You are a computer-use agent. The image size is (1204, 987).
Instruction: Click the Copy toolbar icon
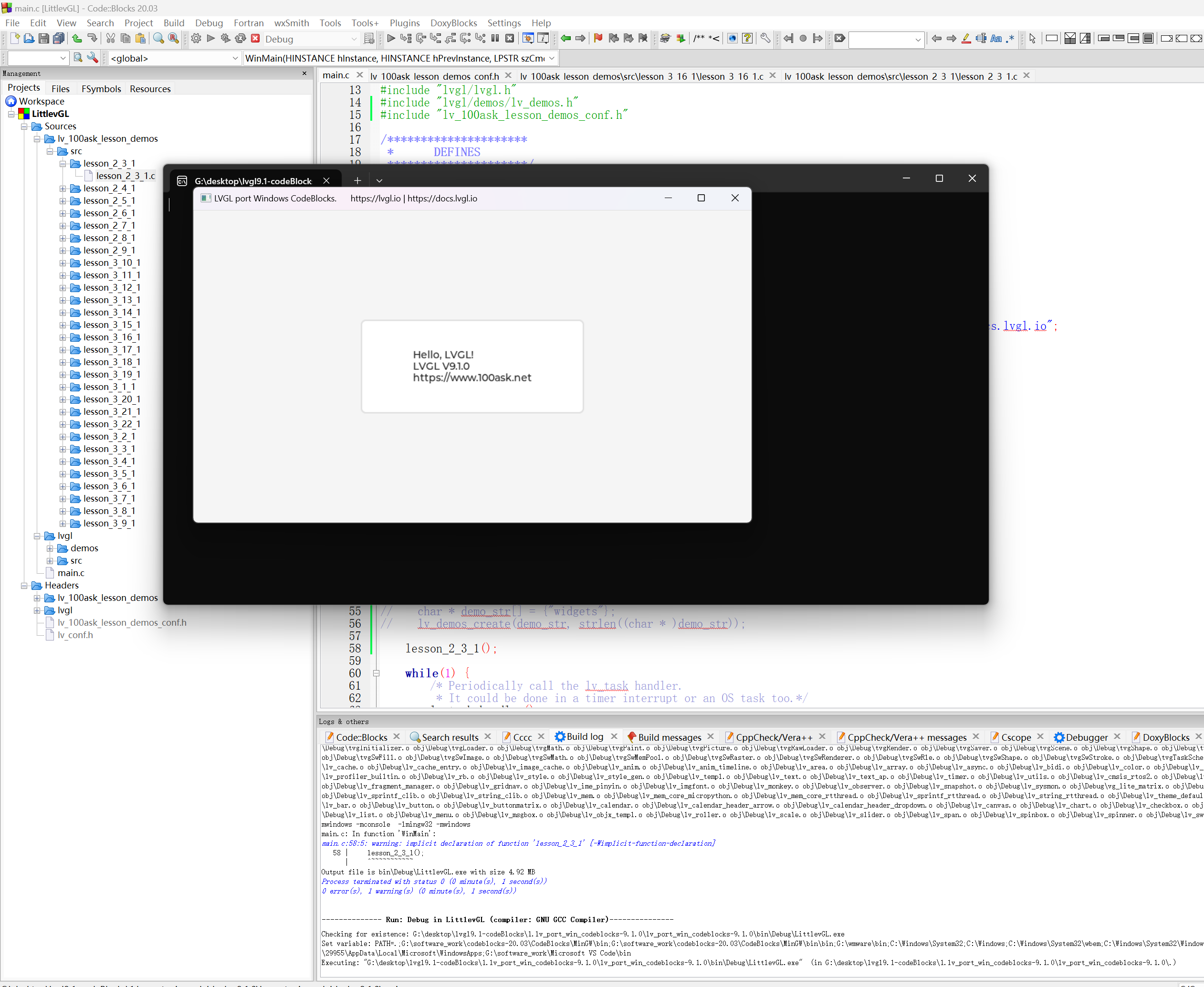[126, 39]
